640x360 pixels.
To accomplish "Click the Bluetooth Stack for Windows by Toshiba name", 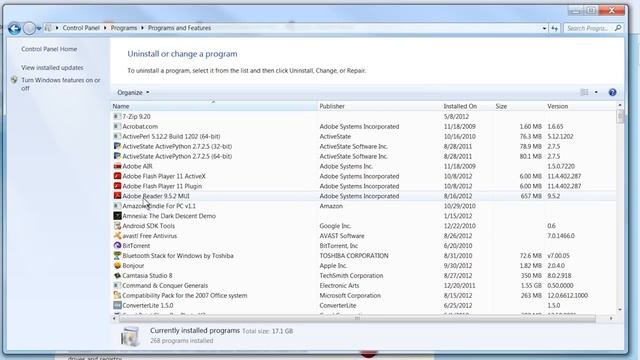I will [x=178, y=256].
